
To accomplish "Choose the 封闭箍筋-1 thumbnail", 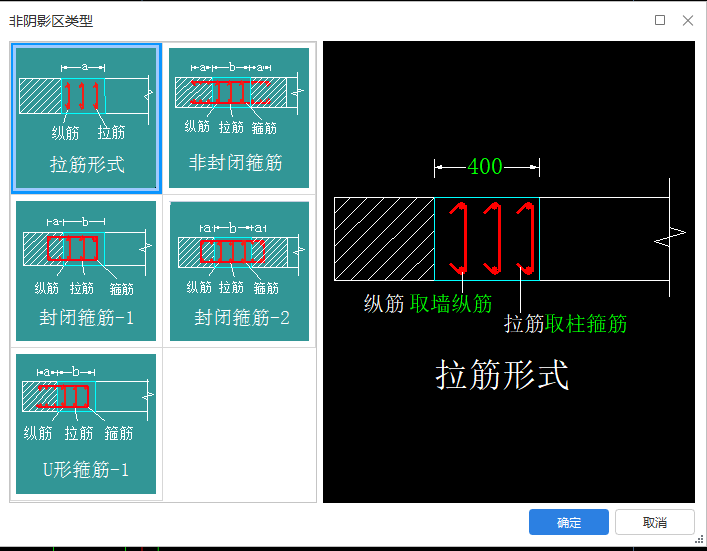I will click(86, 271).
